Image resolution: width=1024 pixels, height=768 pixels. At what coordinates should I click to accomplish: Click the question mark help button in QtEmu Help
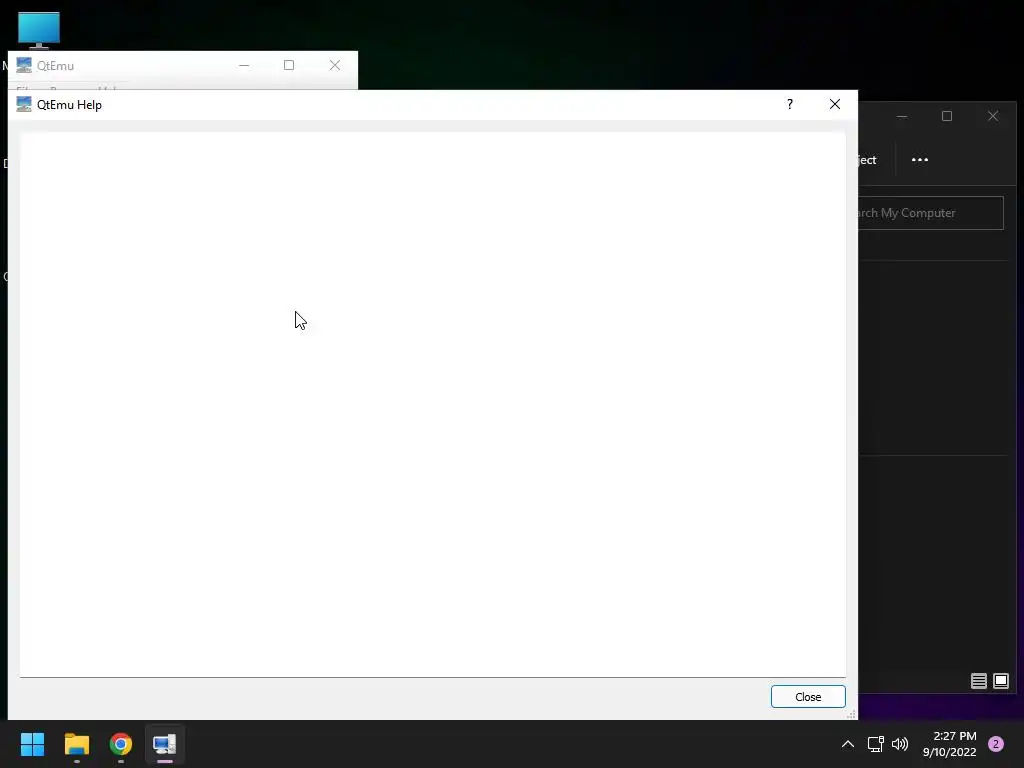click(x=790, y=104)
